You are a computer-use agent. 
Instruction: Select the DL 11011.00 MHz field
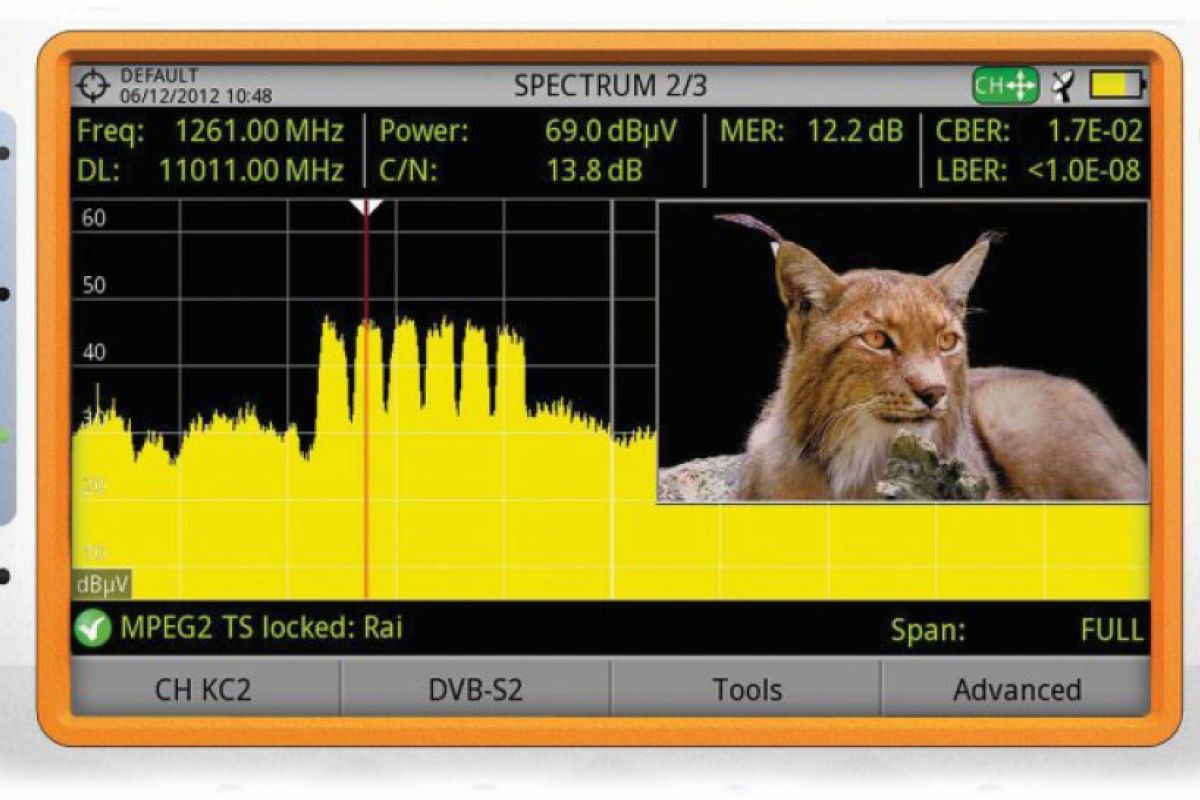click(210, 170)
